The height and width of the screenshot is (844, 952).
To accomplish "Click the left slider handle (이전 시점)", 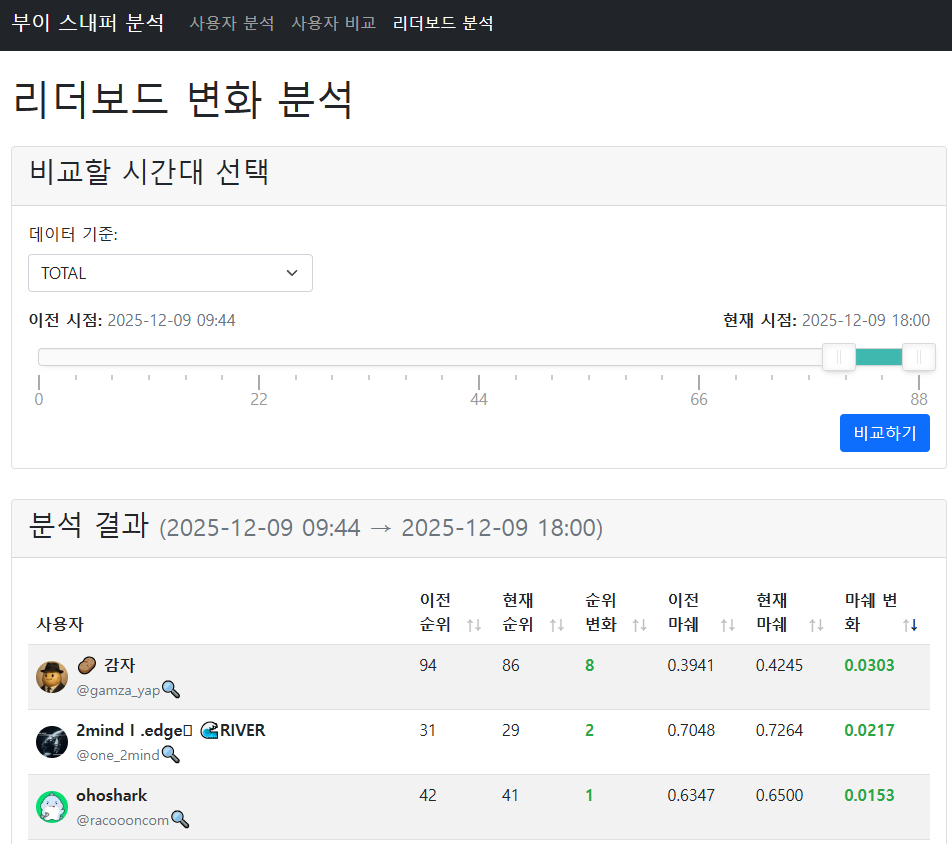I will click(839, 357).
